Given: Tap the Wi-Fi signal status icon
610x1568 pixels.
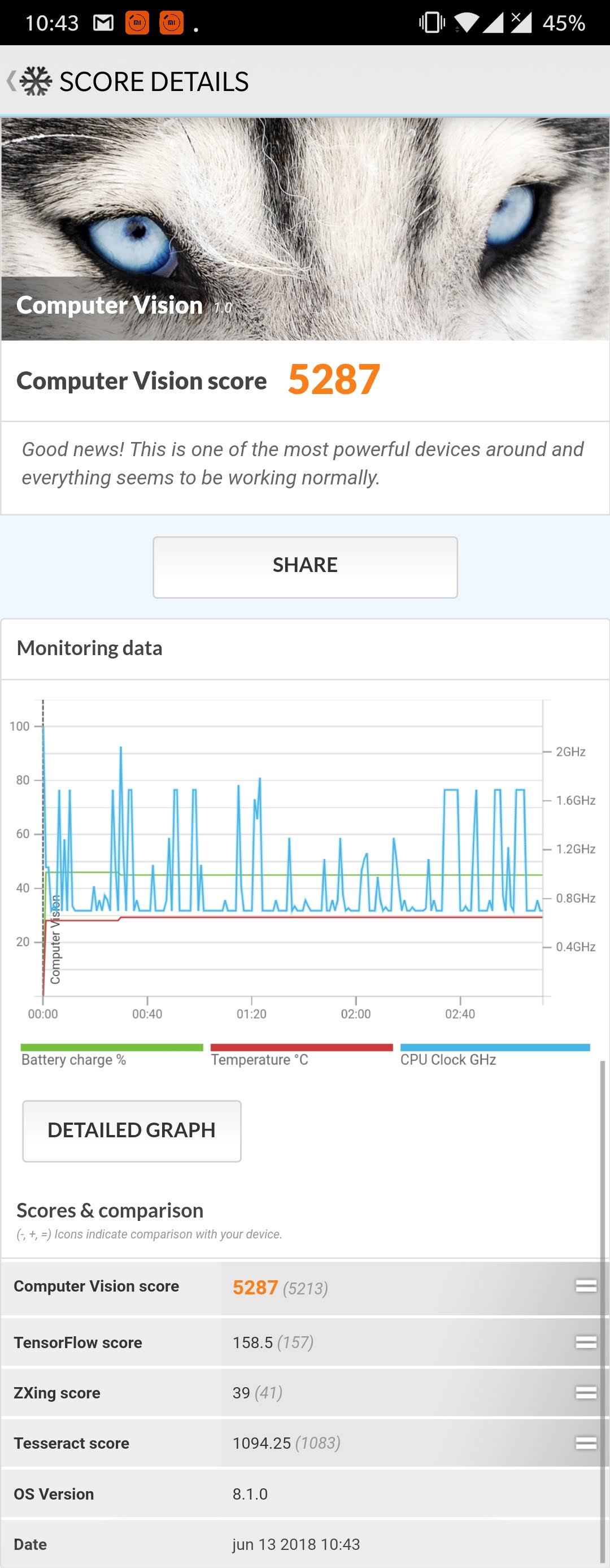Looking at the screenshot, I should click(x=466, y=23).
